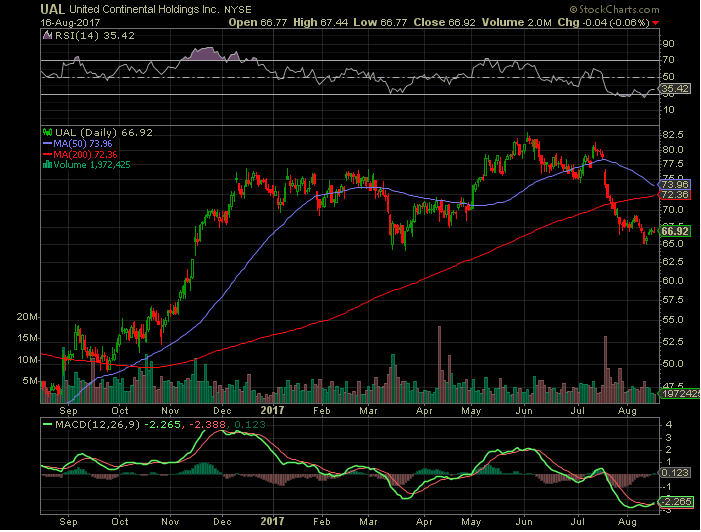This screenshot has height=532, width=701.
Task: Click the 10 label on RSI axis
Action: click(668, 110)
